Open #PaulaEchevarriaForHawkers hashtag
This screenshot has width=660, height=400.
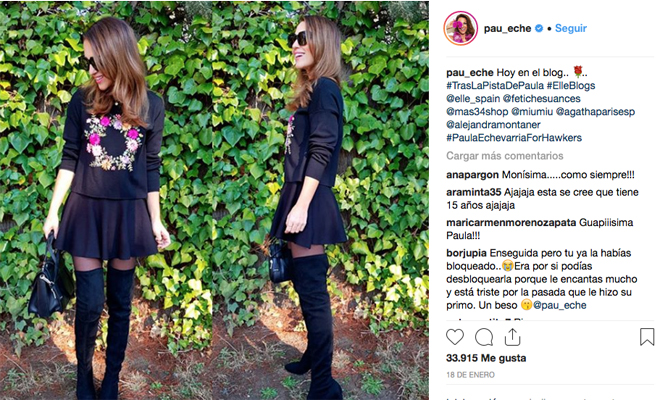coord(514,138)
